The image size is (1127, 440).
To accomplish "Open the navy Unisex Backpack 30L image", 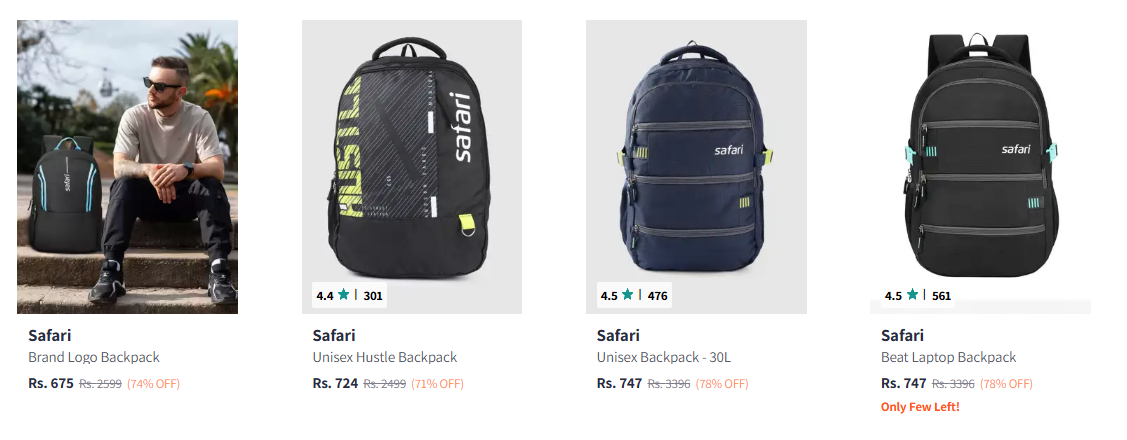I will tap(696, 160).
